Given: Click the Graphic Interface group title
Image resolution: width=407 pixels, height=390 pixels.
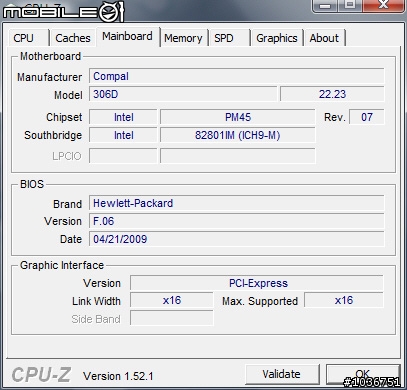Looking at the screenshot, I should [x=62, y=265].
